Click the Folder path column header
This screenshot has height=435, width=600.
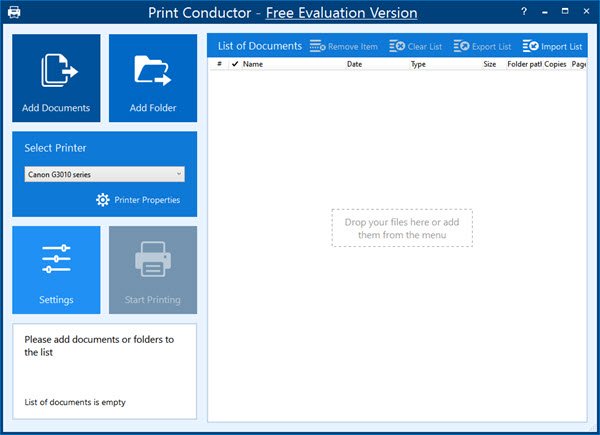(x=524, y=64)
